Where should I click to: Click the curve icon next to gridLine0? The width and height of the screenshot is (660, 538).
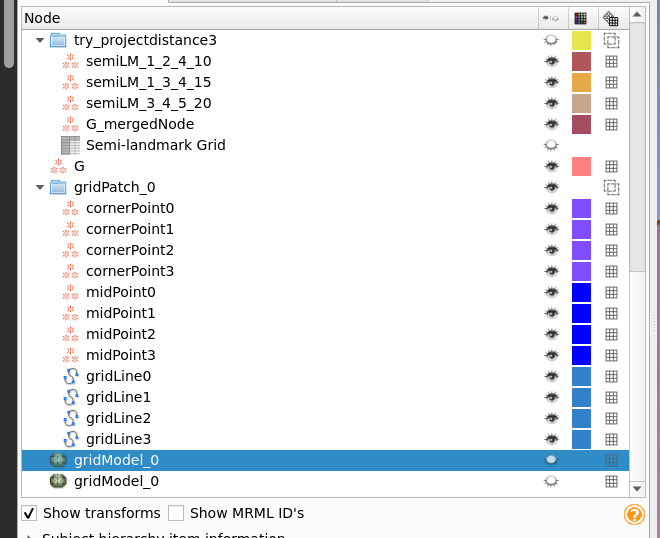tap(70, 376)
